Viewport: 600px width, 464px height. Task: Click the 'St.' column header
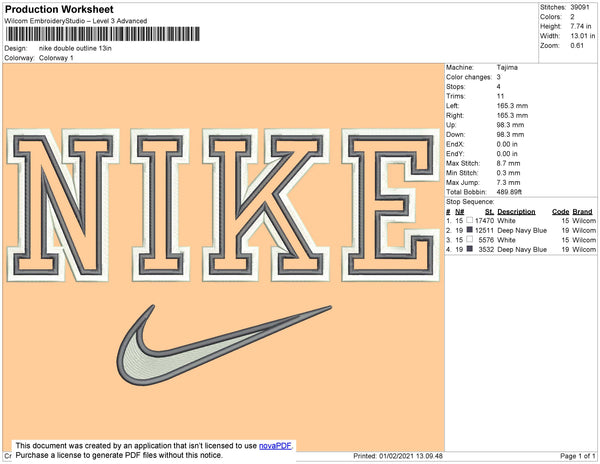coord(489,212)
